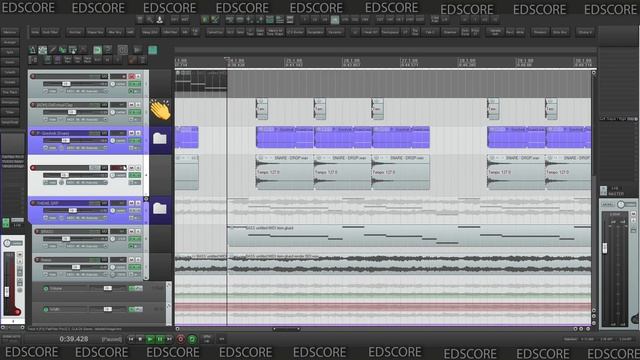
Task: Click the 25.1.00 mark on the timeline ruler
Action: (x=294, y=62)
